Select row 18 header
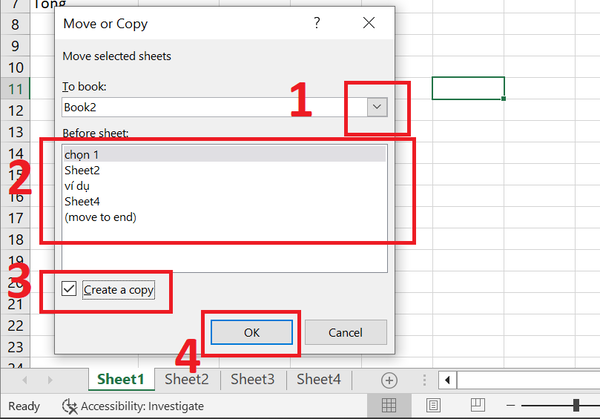The width and height of the screenshot is (600, 419). pos(15,240)
